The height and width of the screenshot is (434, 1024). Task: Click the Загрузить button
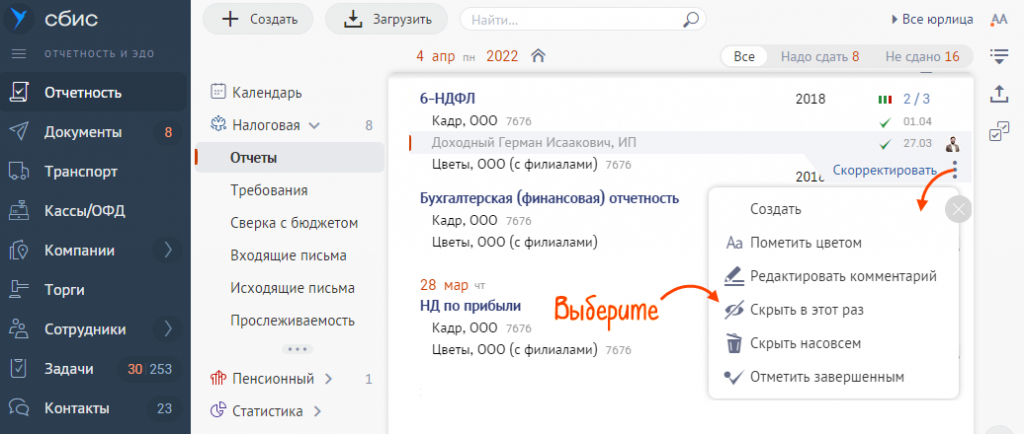tap(387, 19)
